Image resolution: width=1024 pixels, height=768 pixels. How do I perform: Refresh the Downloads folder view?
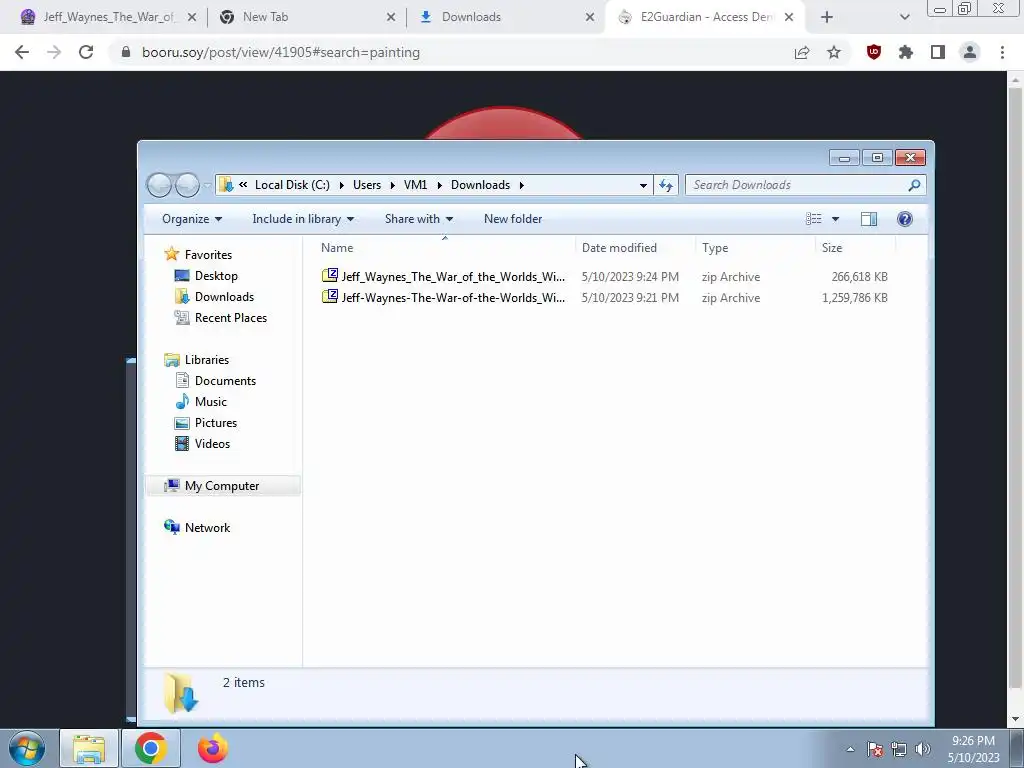(665, 185)
